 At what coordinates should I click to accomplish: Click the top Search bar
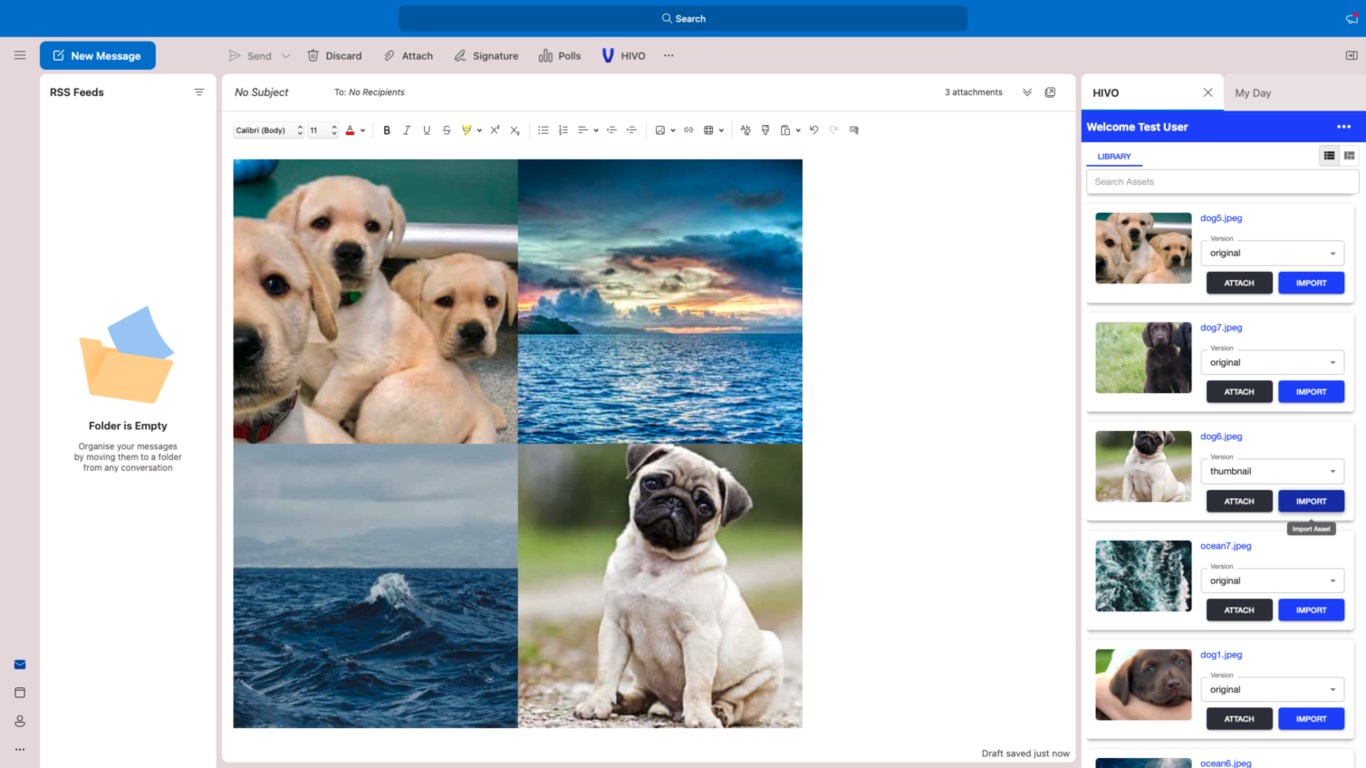683,18
